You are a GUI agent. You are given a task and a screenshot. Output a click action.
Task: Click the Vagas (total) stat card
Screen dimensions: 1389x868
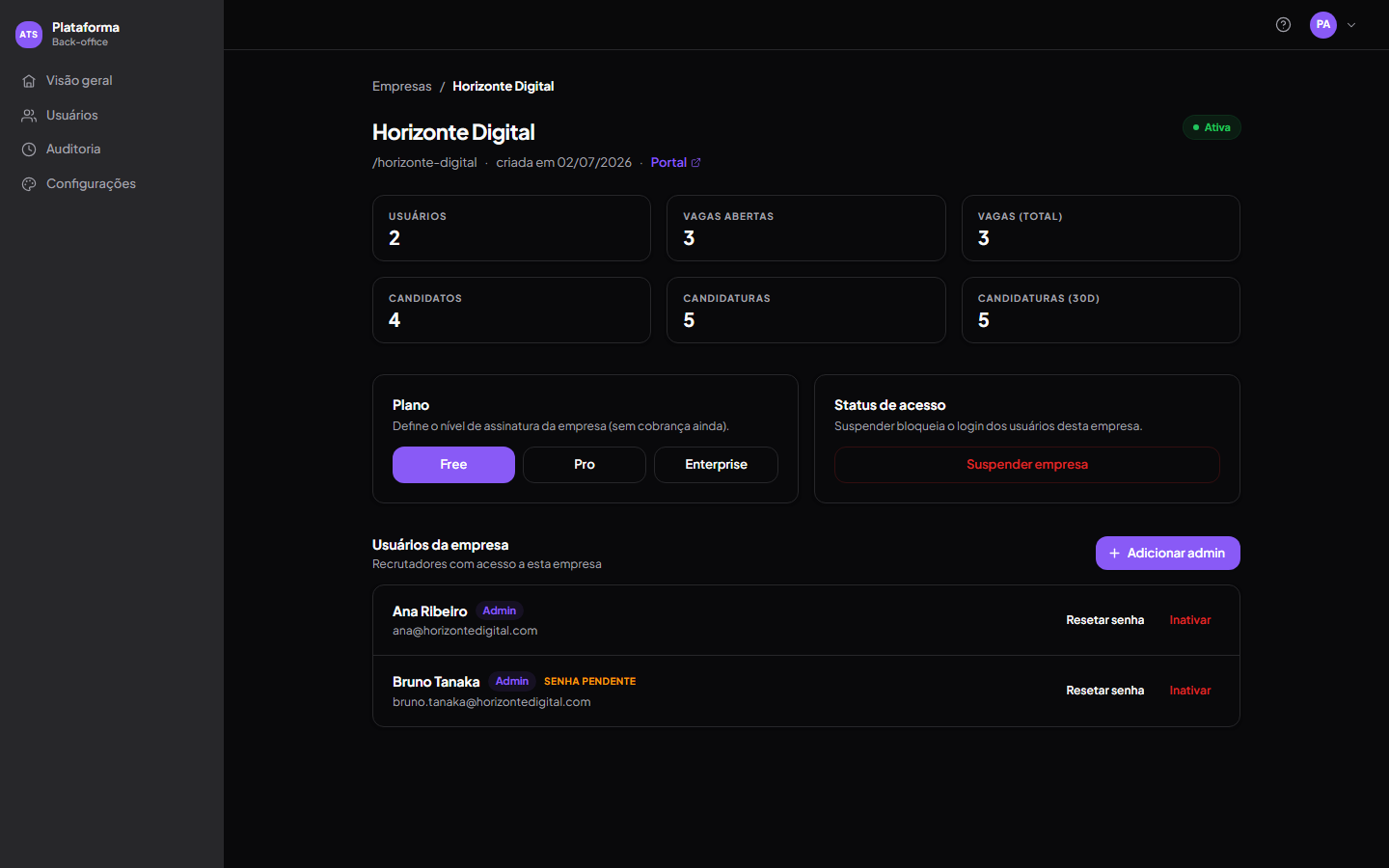tap(1101, 229)
